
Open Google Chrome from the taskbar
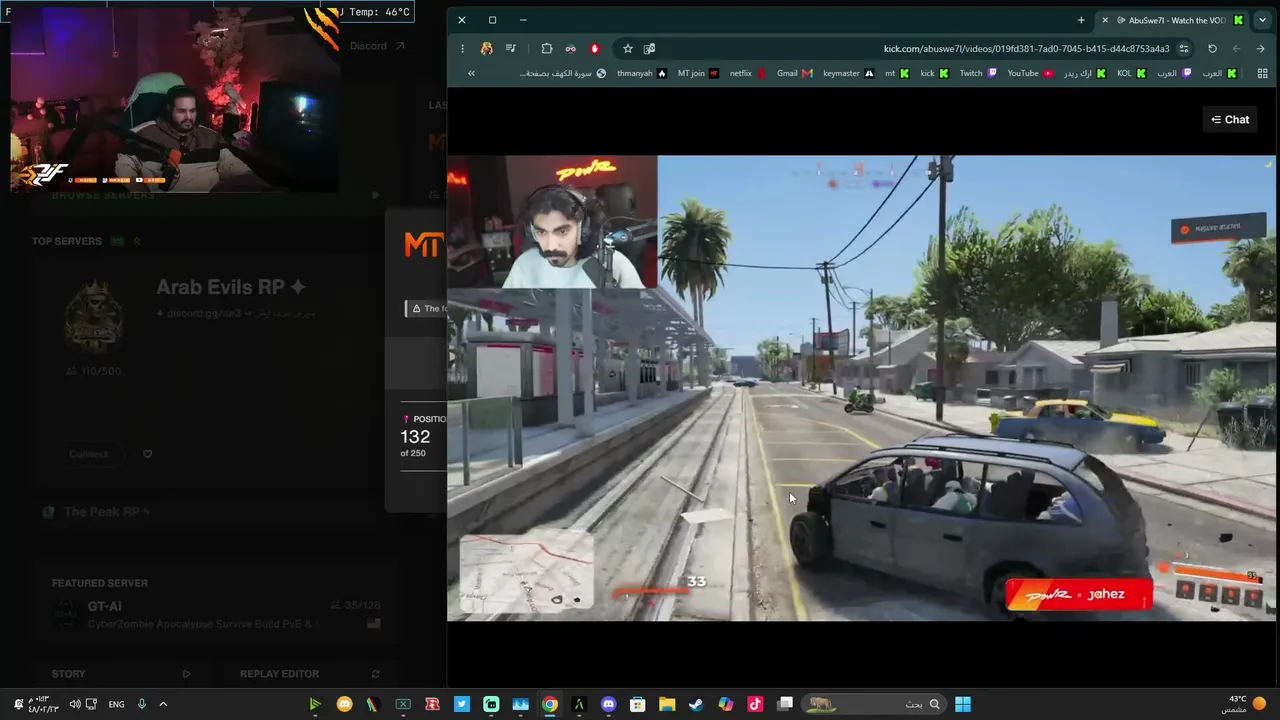[549, 704]
